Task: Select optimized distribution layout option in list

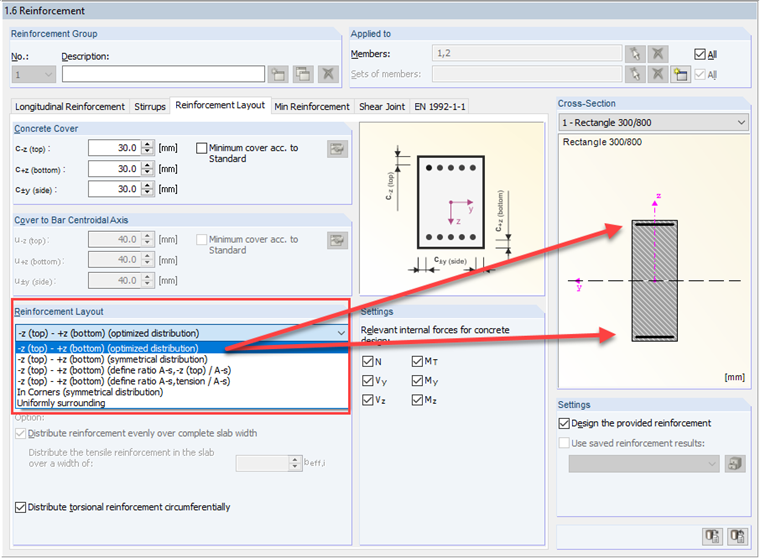Action: tap(182, 348)
